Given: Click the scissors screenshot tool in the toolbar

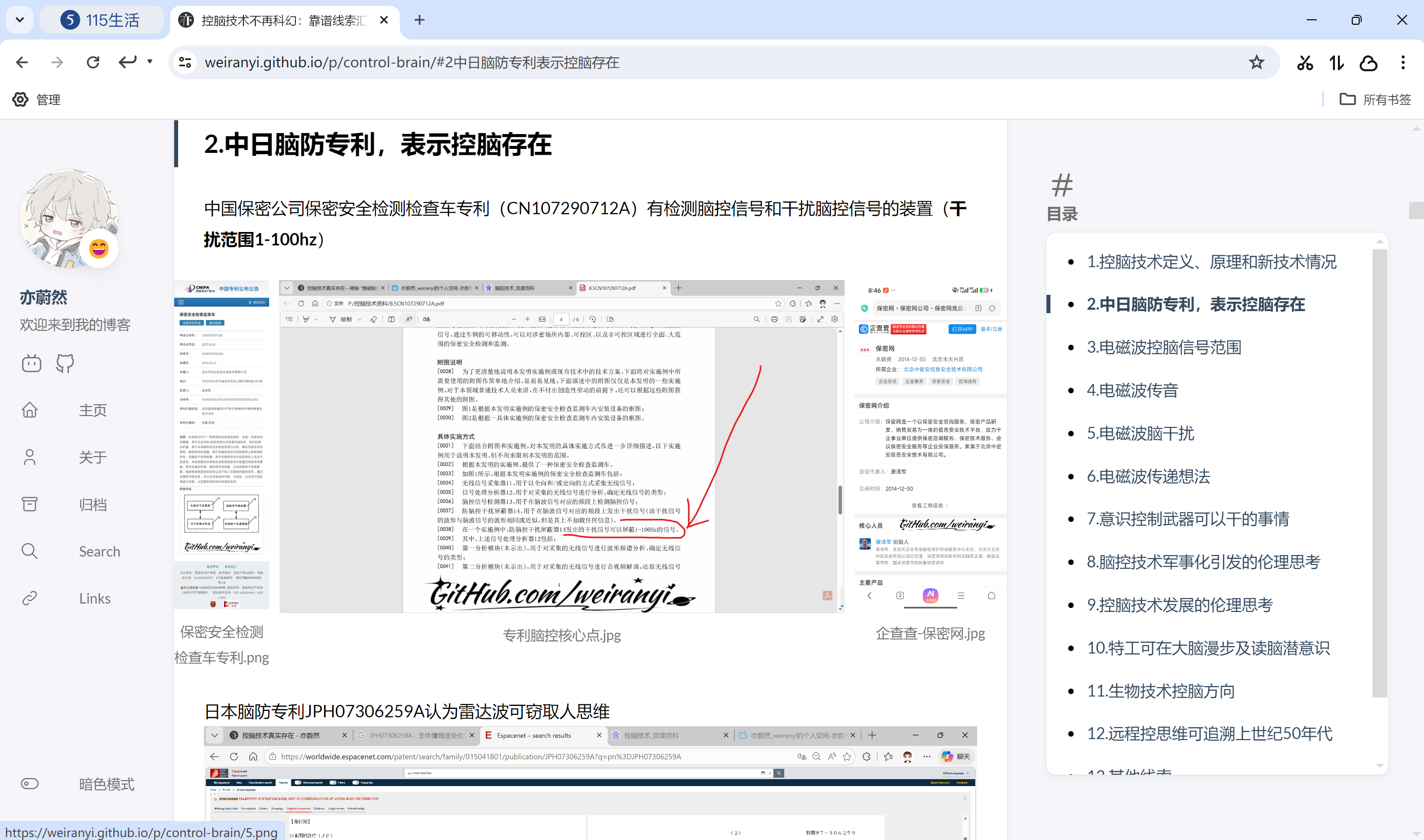Looking at the screenshot, I should [x=1305, y=62].
